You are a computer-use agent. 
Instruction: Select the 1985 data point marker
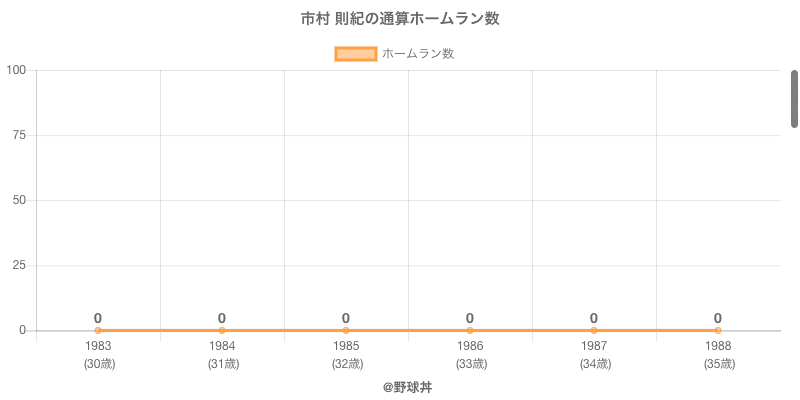point(346,330)
